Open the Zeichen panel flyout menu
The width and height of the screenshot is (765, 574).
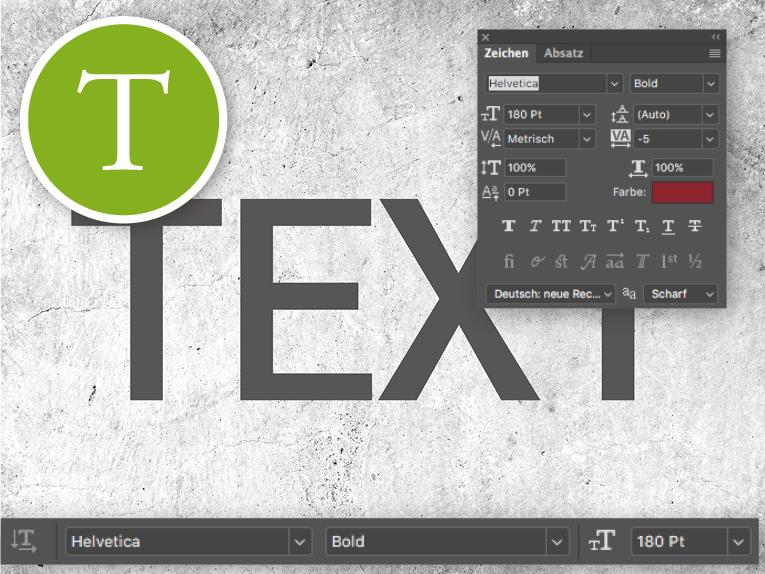coord(714,54)
